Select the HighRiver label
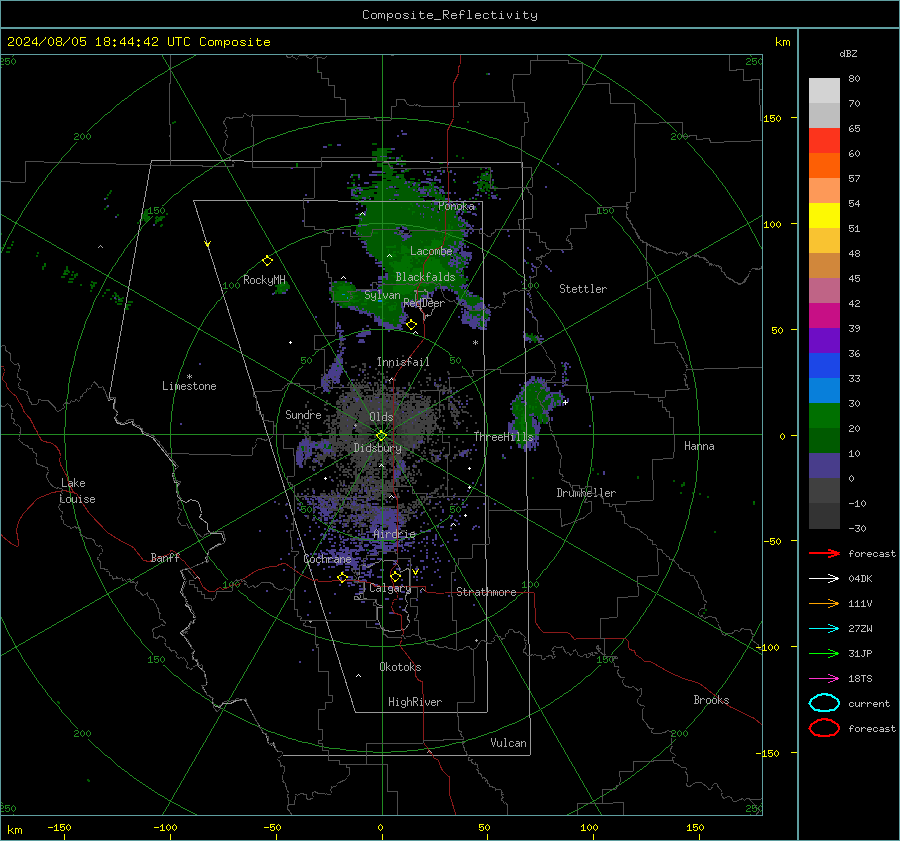The image size is (900, 841). [x=415, y=702]
